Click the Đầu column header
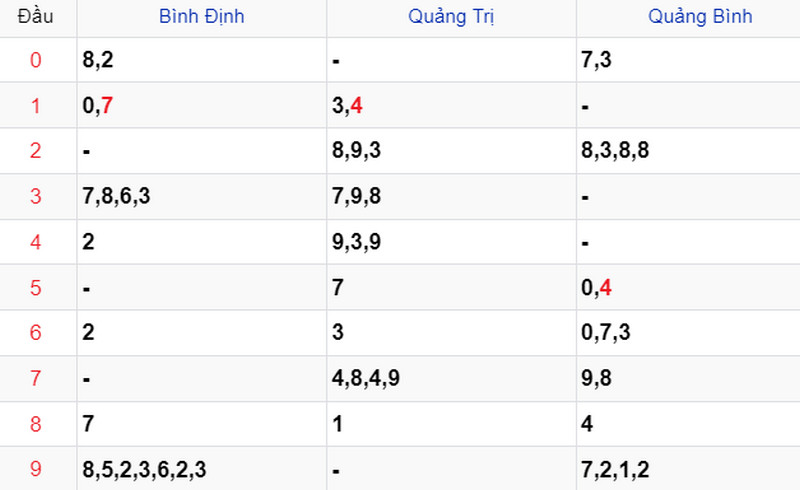The image size is (800, 490). [35, 17]
